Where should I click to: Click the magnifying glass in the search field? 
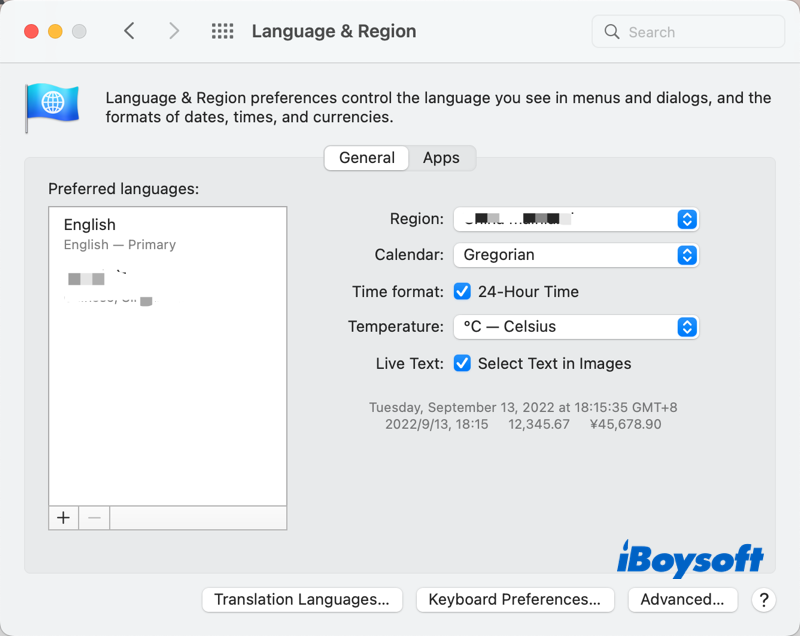[x=611, y=31]
